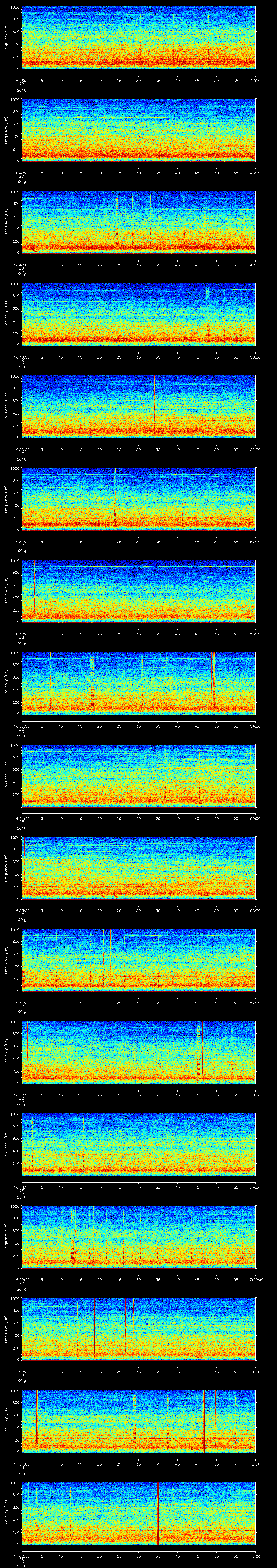
Task: Click the "16:48:00" start time label
Action: pos(21,265)
